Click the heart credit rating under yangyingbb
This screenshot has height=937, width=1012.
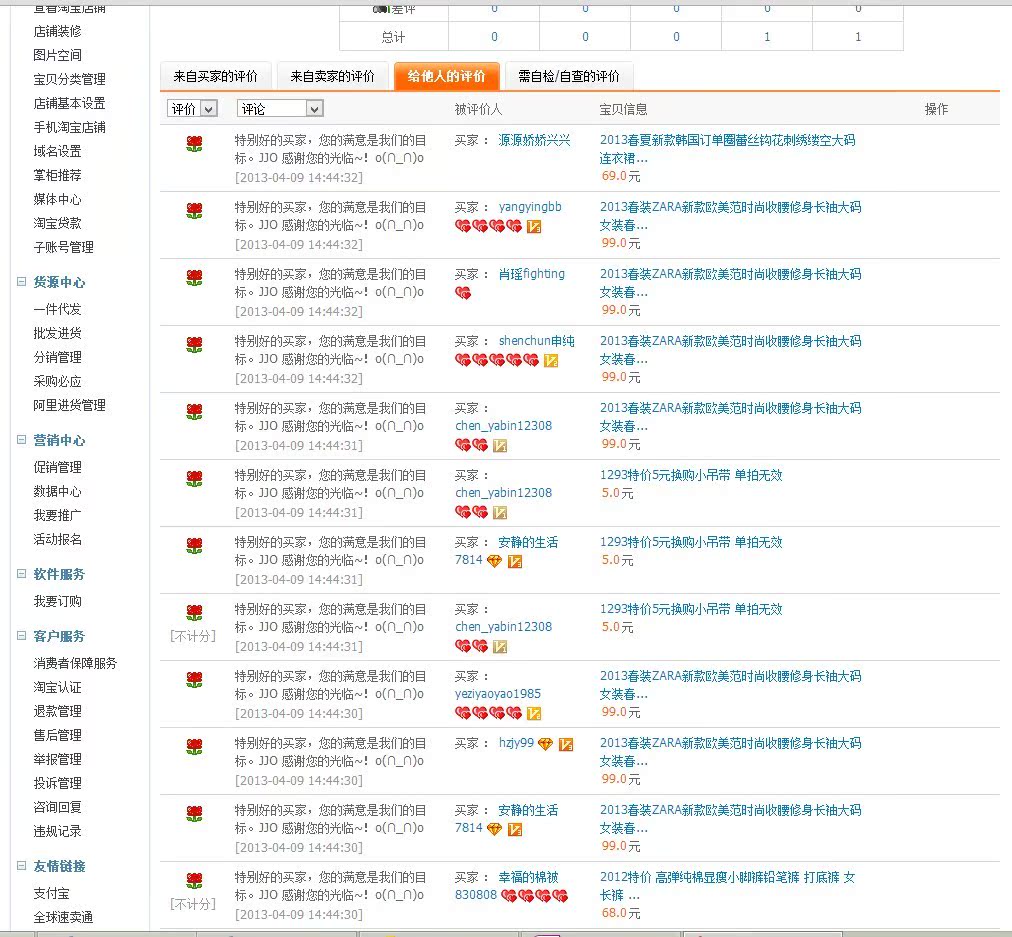point(489,226)
